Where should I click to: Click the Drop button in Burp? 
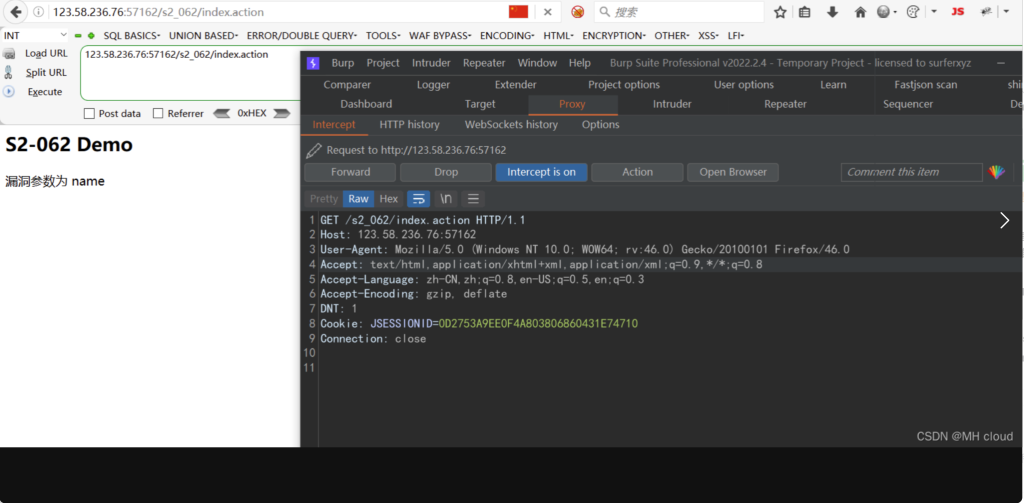click(446, 172)
